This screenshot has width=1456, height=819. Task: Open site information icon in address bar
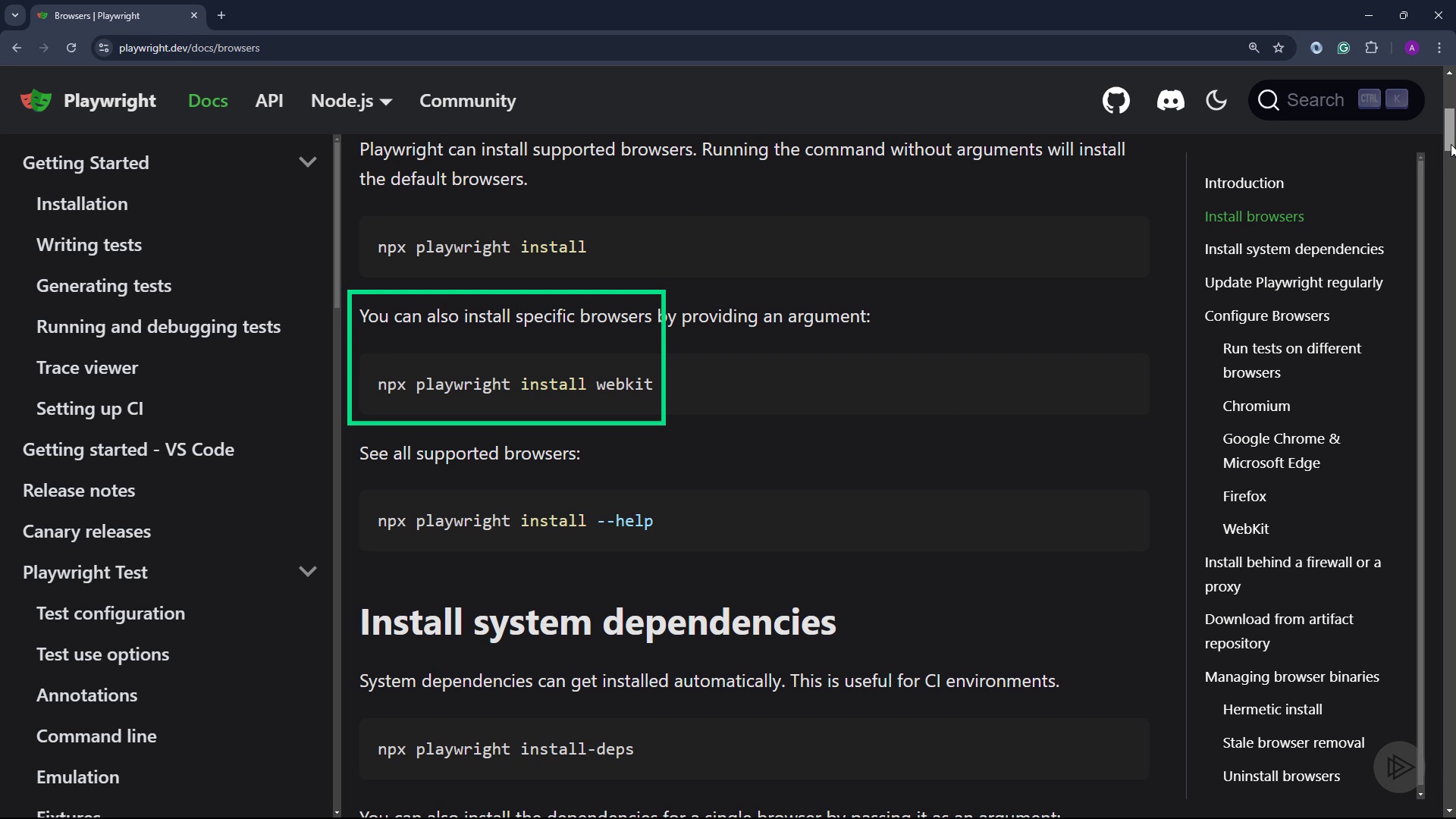104,48
